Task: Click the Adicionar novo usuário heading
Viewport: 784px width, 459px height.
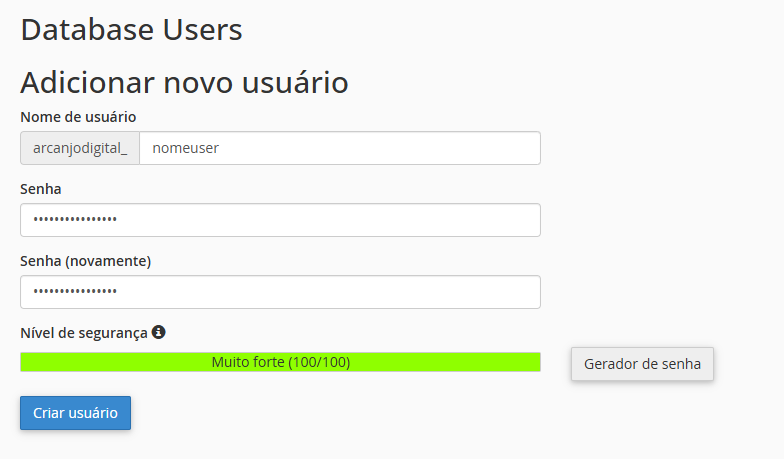Action: [184, 82]
